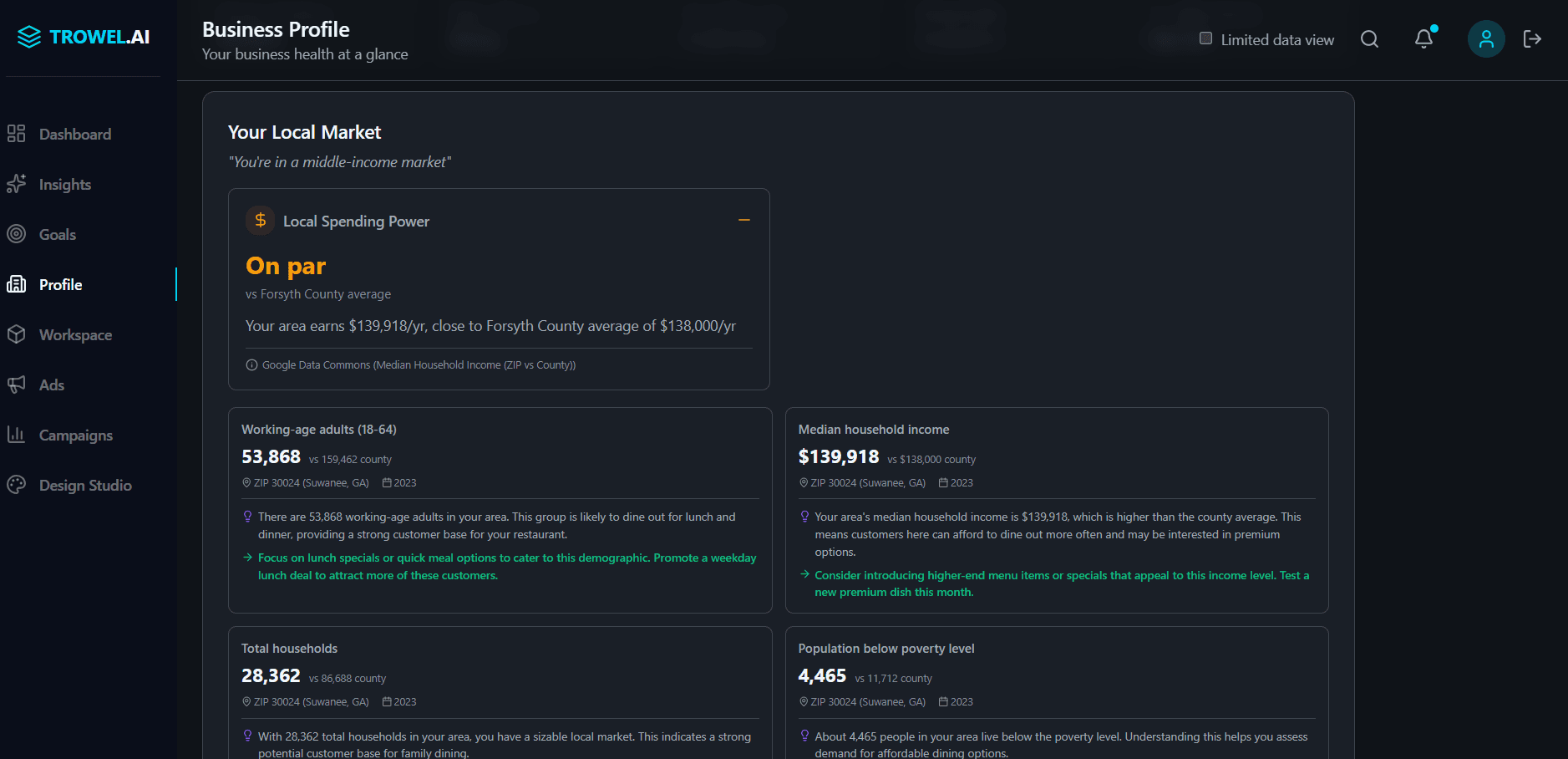This screenshot has height=759, width=1568.
Task: Click the info icon beside Google Data Commons
Action: pyautogui.click(x=251, y=365)
